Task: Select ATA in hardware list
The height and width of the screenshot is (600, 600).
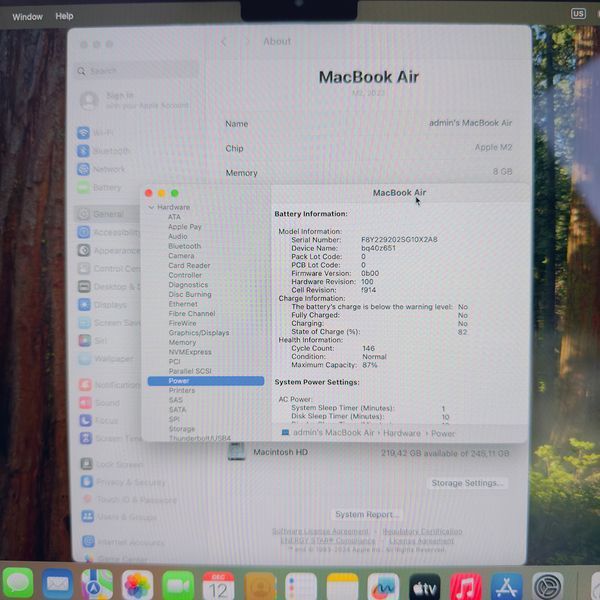Action: [x=174, y=217]
